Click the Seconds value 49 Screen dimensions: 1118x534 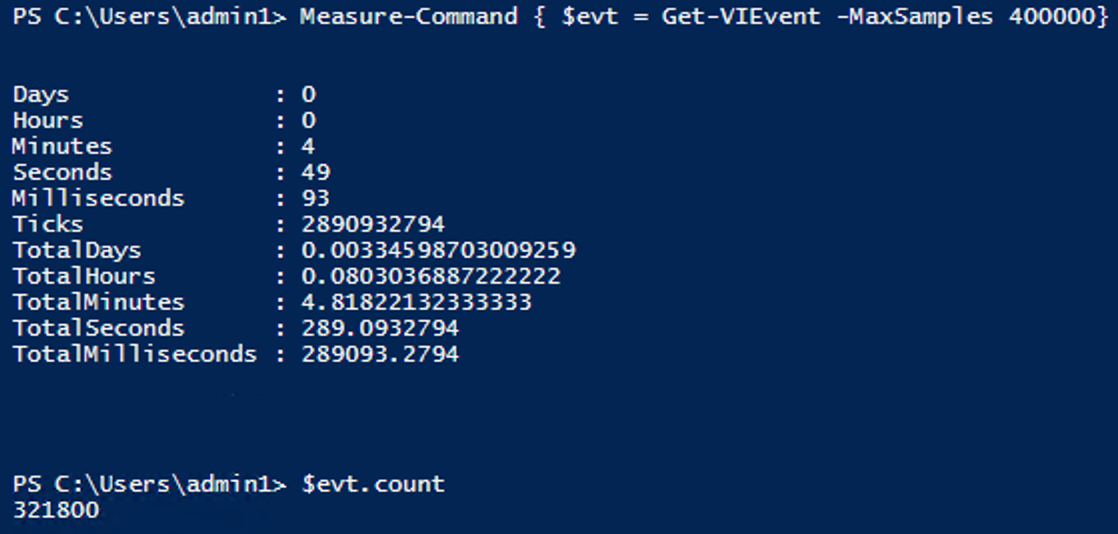click(x=316, y=173)
